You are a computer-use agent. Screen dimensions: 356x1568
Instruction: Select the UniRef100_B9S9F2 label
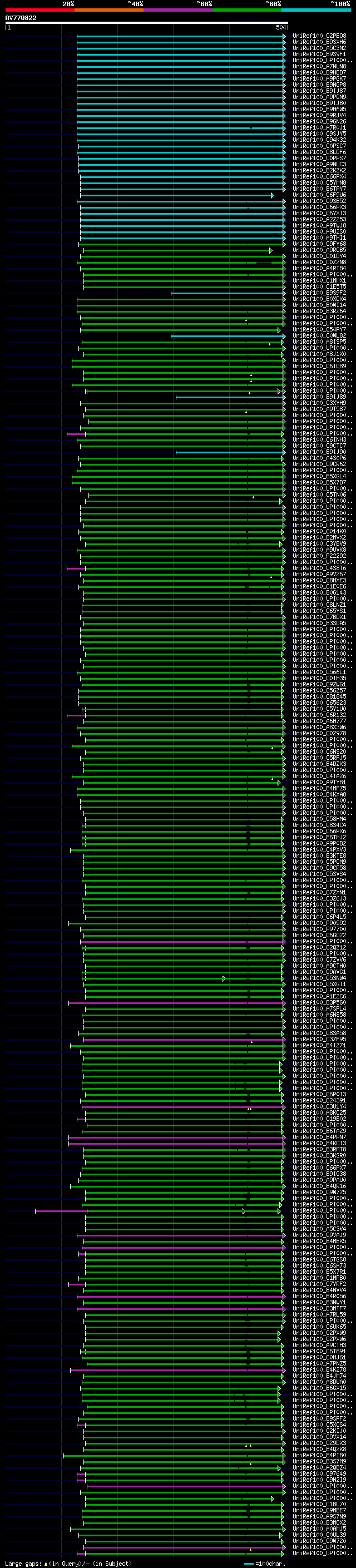(319, 293)
